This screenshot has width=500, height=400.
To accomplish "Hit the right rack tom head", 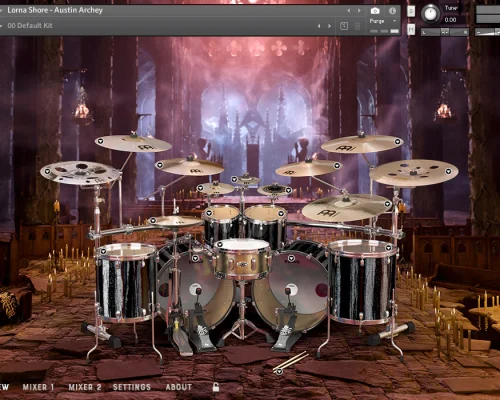I will (265, 212).
